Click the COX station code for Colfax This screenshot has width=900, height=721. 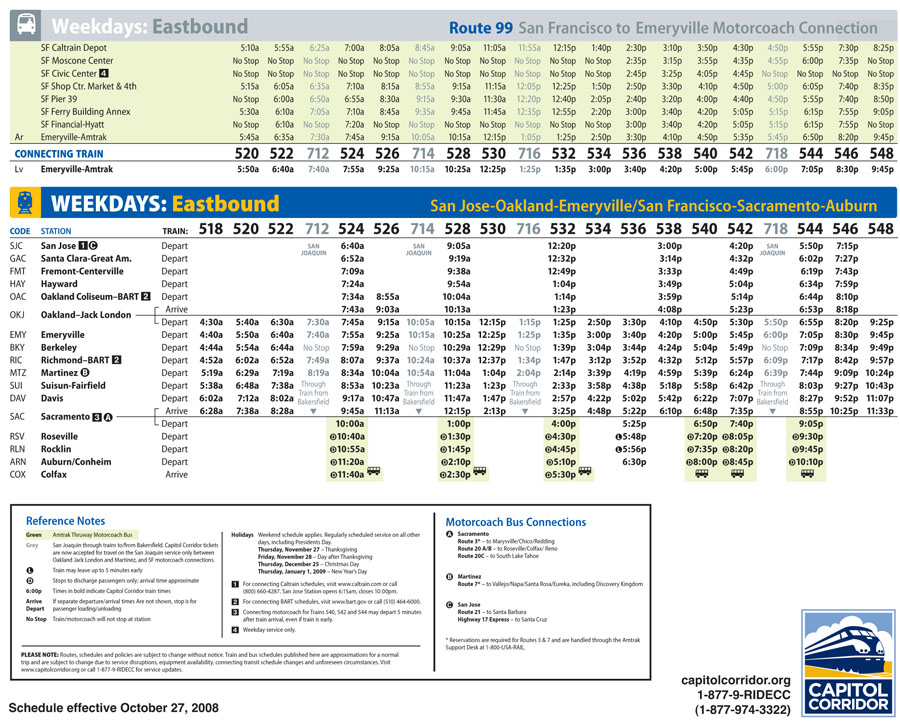click(18, 474)
